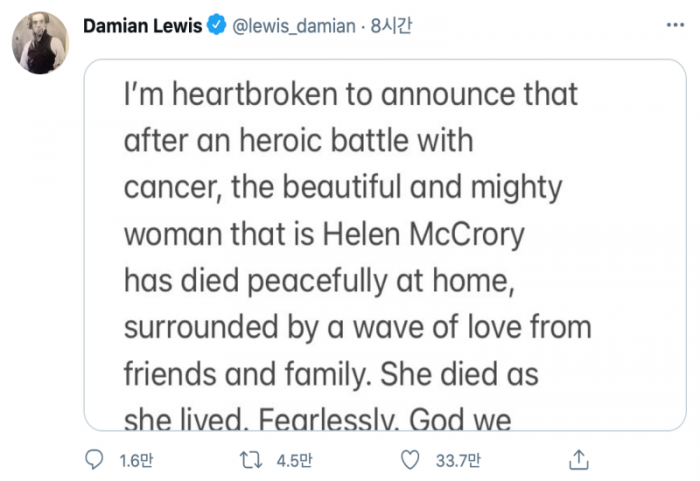Click the 'after an heroic battle with' line
The image size is (700, 481).
pos(298,141)
